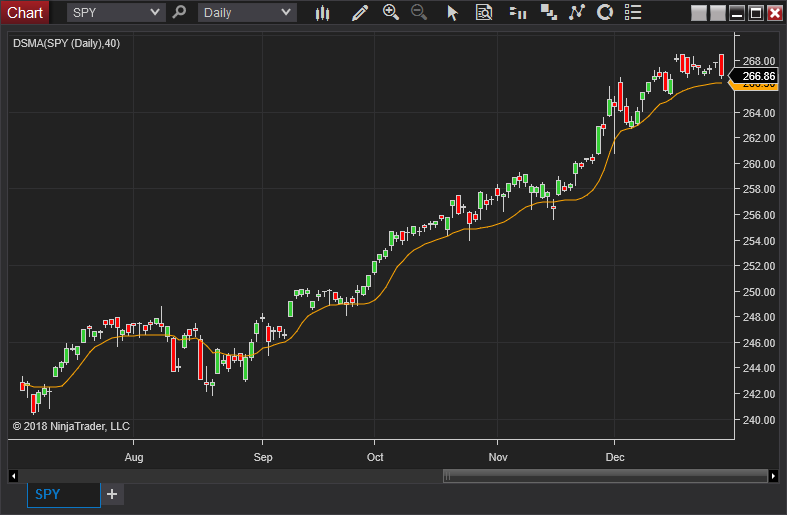This screenshot has height=515, width=787.
Task: Click the Chart title label
Action: coord(25,13)
